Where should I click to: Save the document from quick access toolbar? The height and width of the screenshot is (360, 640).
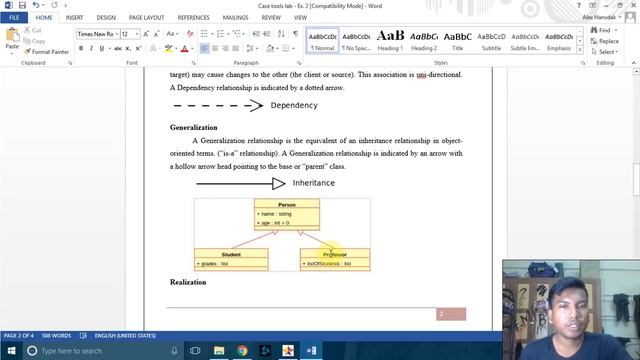click(x=22, y=5)
